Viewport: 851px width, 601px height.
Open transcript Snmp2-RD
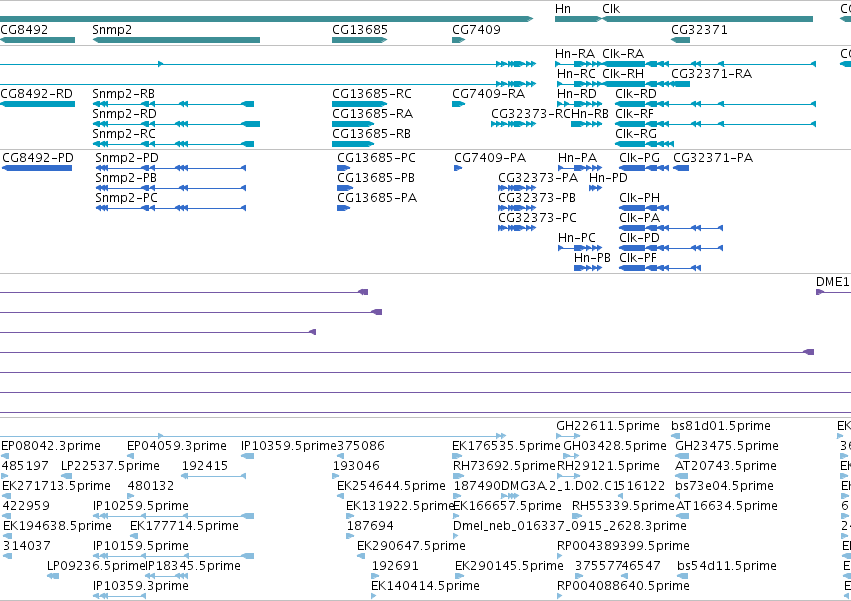(124, 114)
